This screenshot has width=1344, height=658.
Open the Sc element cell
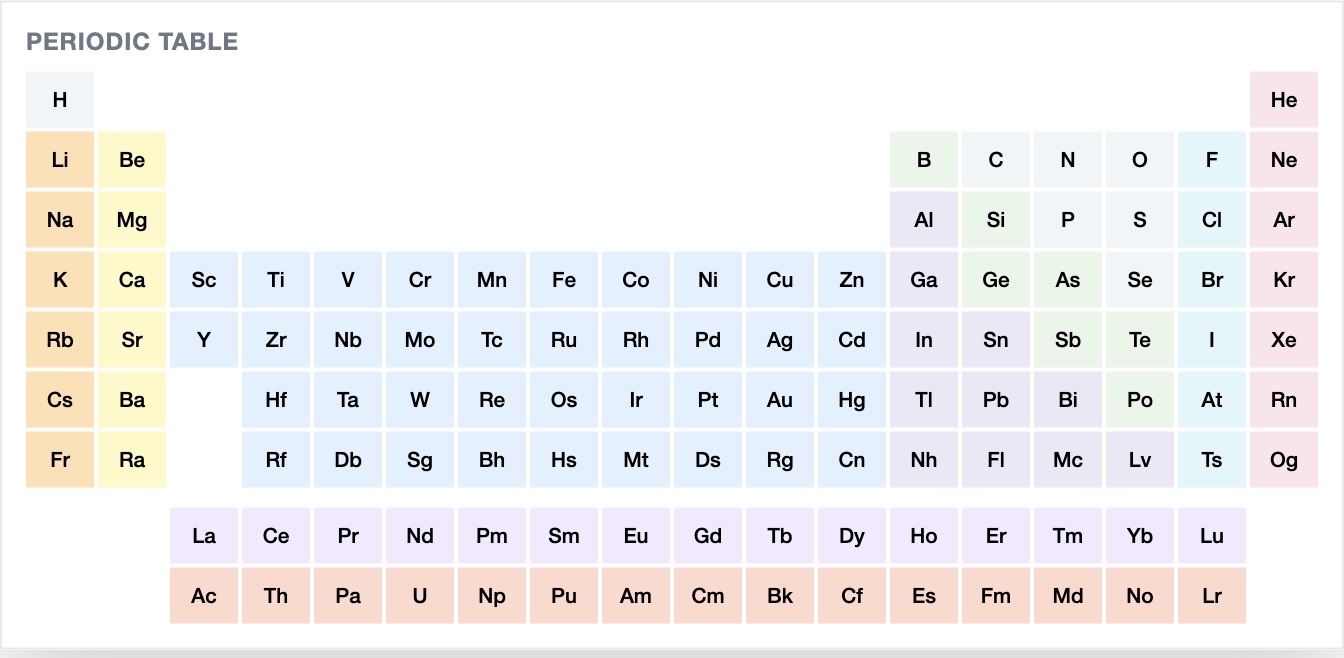204,280
